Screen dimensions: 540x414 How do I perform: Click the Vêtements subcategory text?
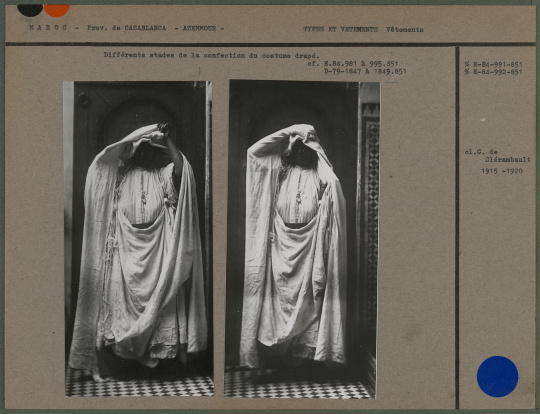pyautogui.click(x=405, y=30)
